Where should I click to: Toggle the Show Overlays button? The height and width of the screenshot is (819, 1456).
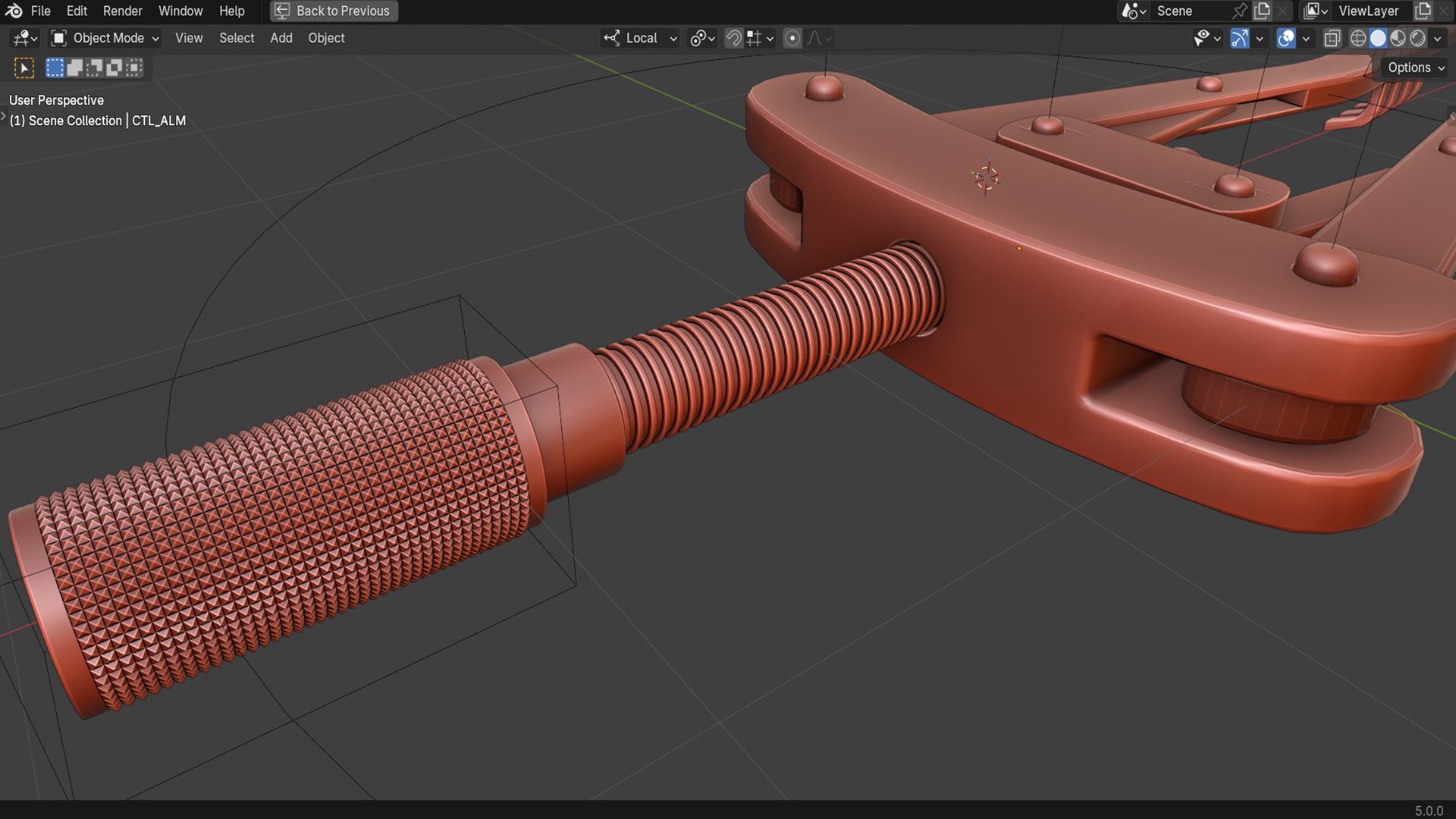pos(1286,38)
